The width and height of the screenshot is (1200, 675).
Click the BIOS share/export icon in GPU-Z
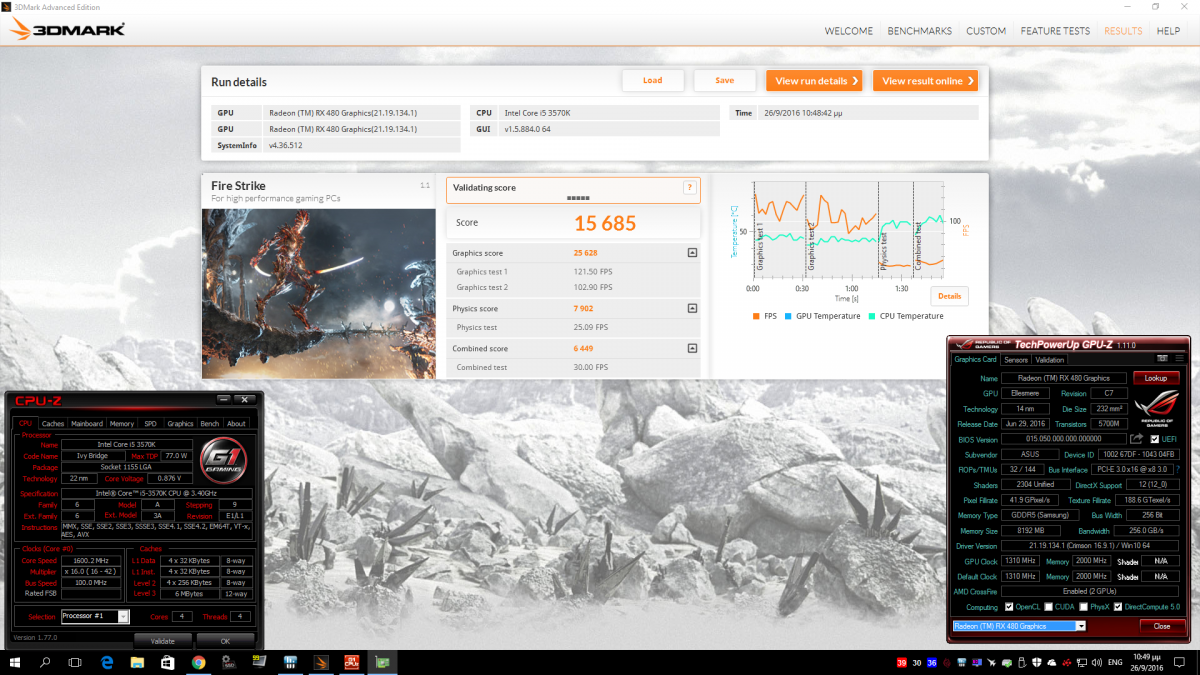pos(1137,439)
